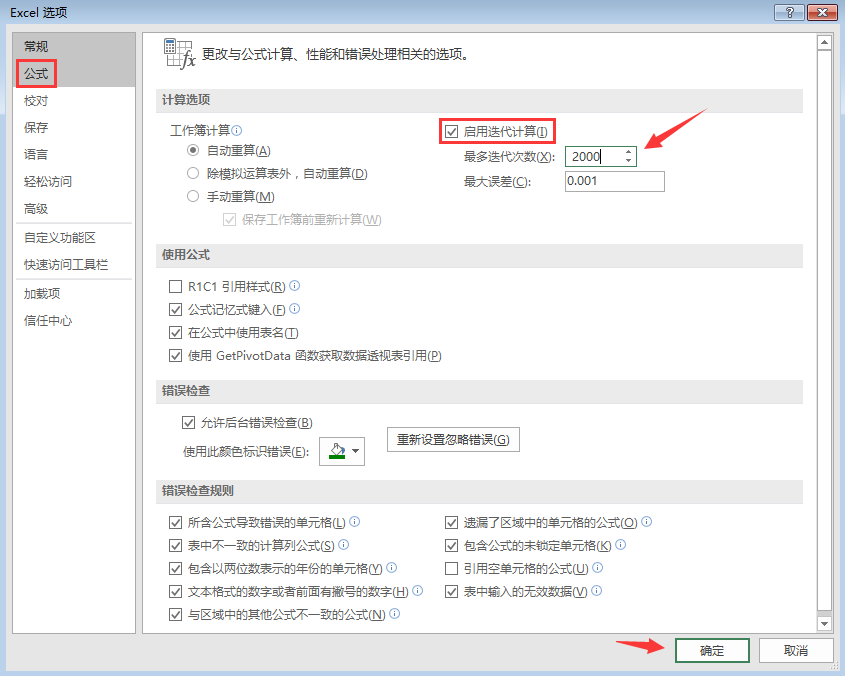This screenshot has width=845, height=676.
Task: Open the 校对 category
Action: click(x=74, y=100)
